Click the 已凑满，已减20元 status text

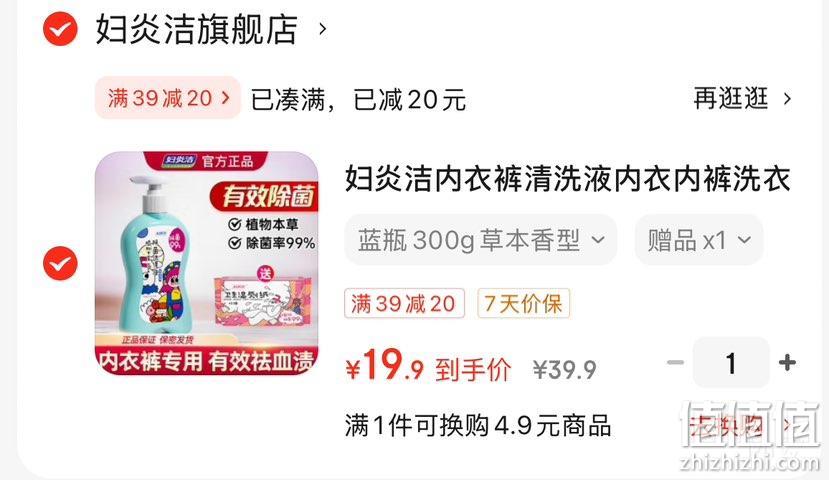click(x=358, y=99)
